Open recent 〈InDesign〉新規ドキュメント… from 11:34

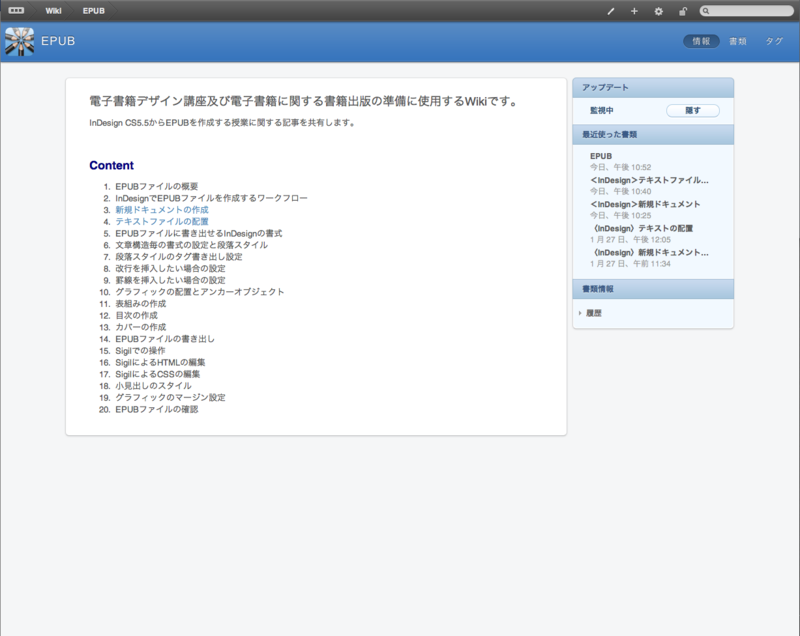click(x=649, y=252)
